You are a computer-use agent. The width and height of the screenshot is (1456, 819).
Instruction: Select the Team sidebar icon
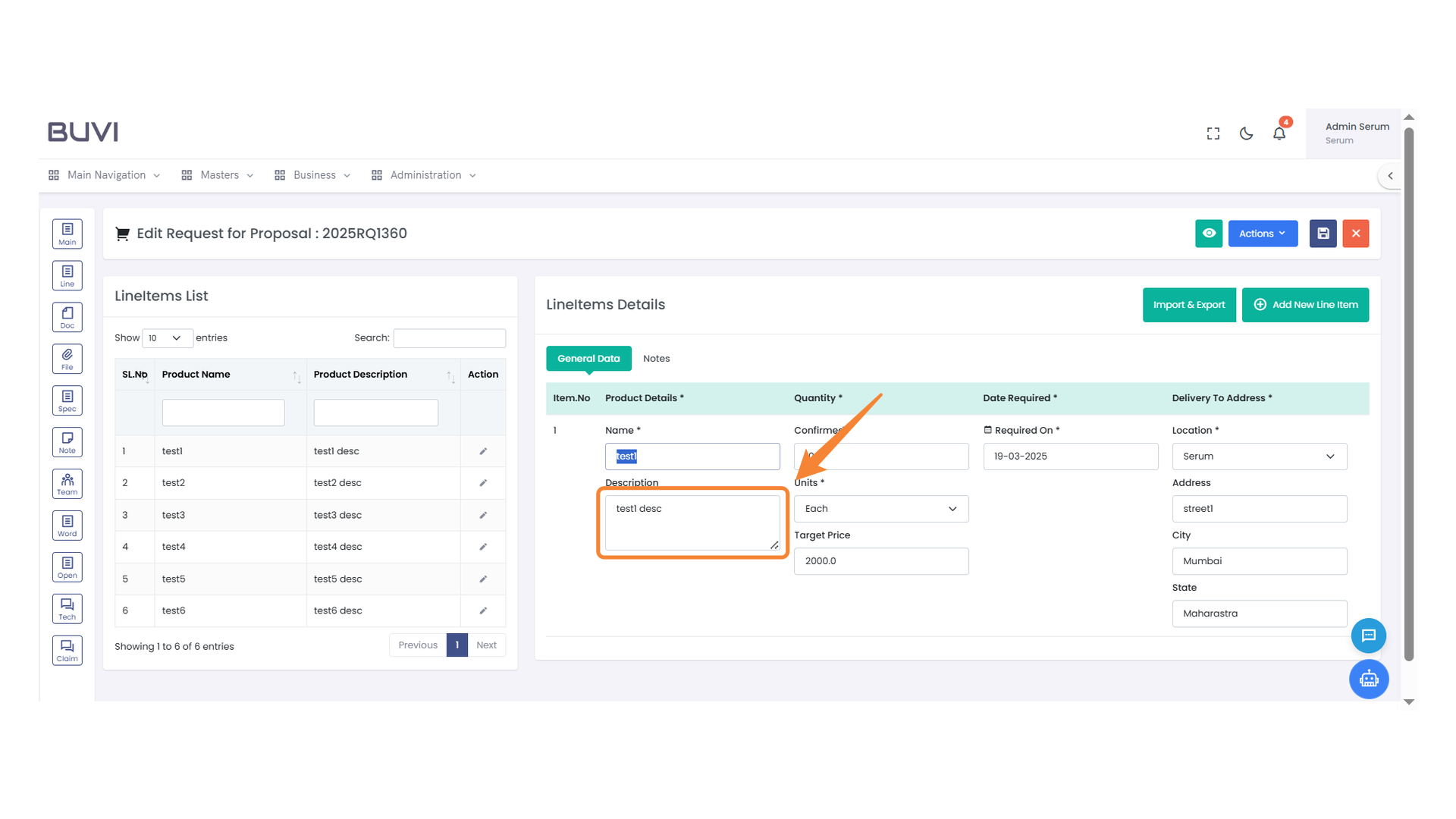(x=67, y=483)
